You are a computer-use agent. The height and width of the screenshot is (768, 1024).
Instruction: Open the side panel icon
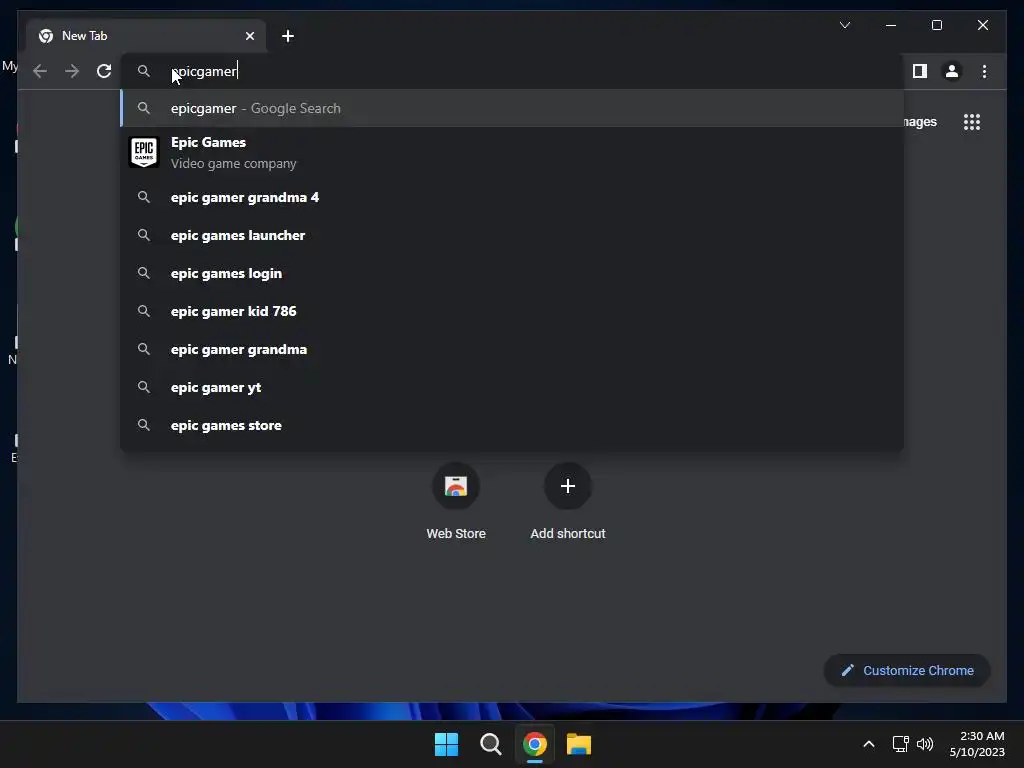(920, 71)
